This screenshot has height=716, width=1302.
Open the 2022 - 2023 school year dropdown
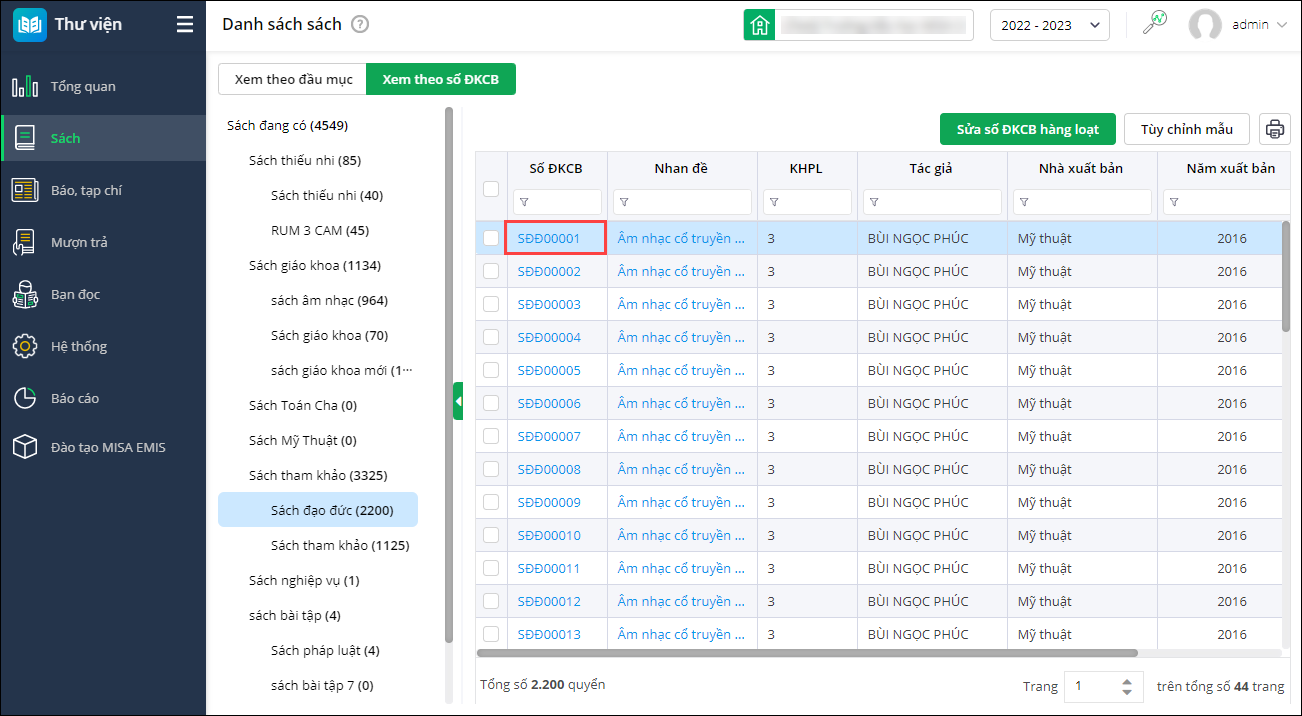click(x=1049, y=25)
